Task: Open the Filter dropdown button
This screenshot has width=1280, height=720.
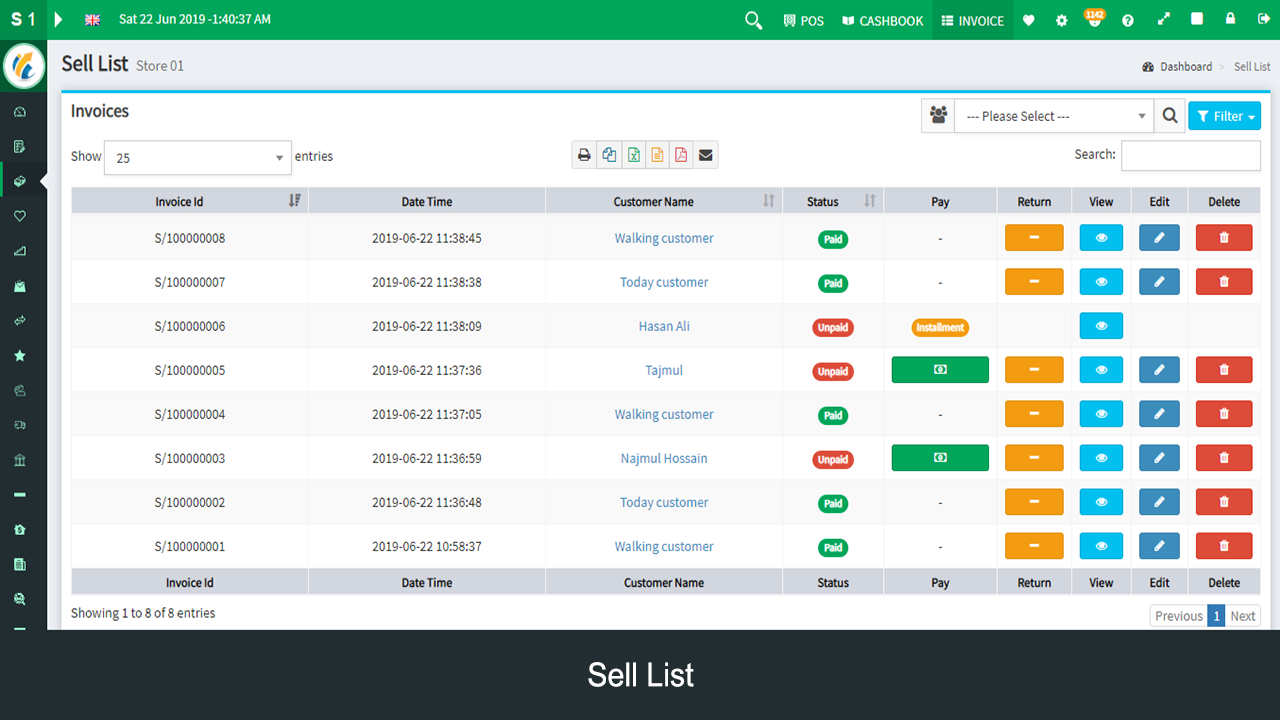Action: tap(1224, 115)
